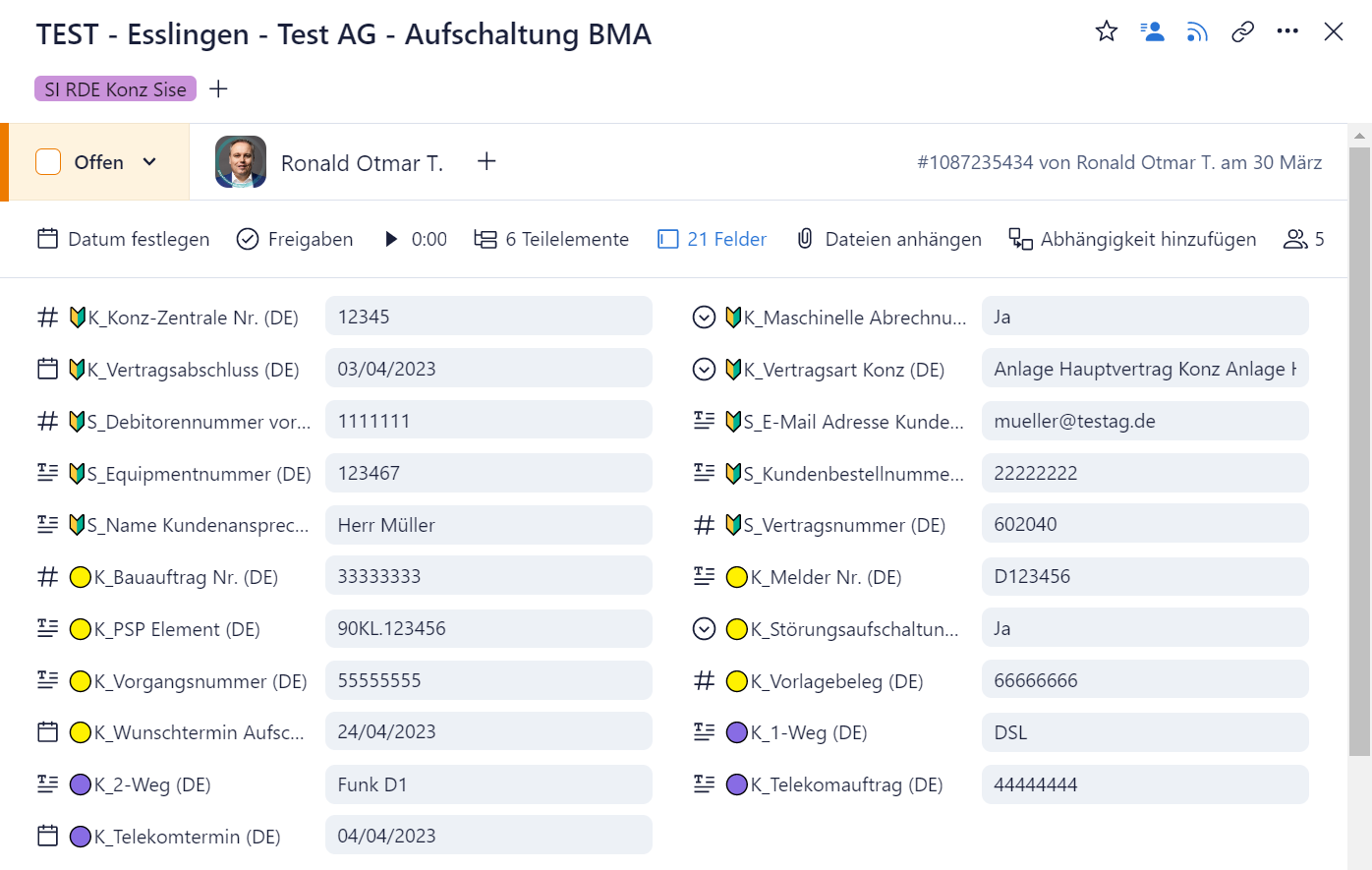The image size is (1372, 870).
Task: Add another assignee with plus icon
Action: (486, 161)
